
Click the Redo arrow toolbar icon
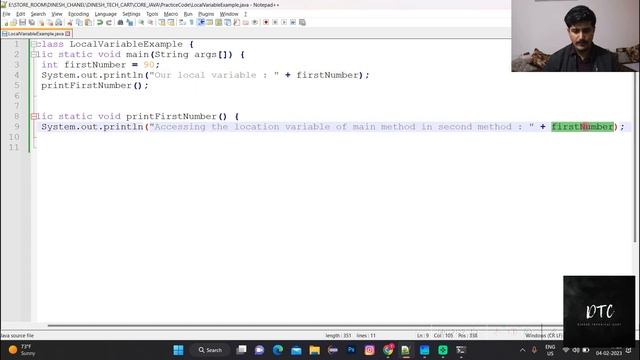click(x=109, y=22)
